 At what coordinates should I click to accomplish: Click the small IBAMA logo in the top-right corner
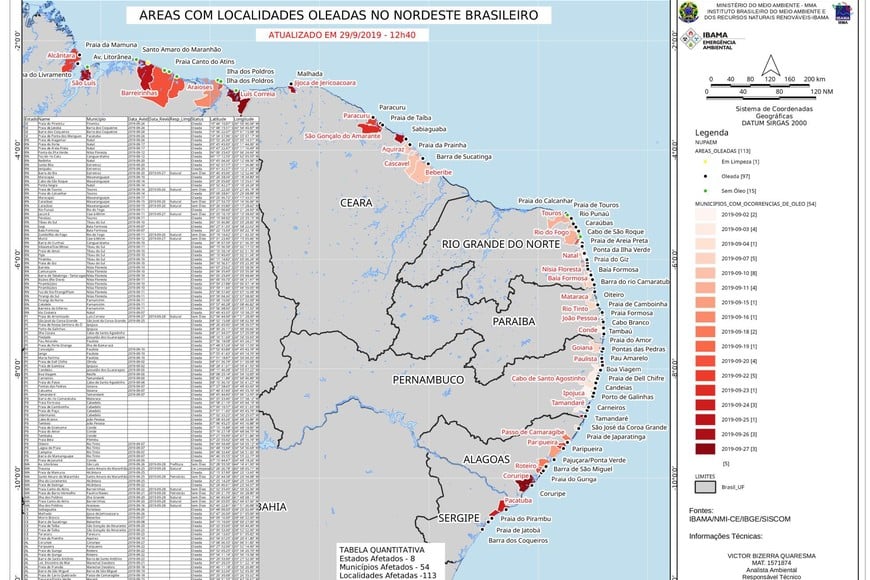pyautogui.click(x=842, y=13)
